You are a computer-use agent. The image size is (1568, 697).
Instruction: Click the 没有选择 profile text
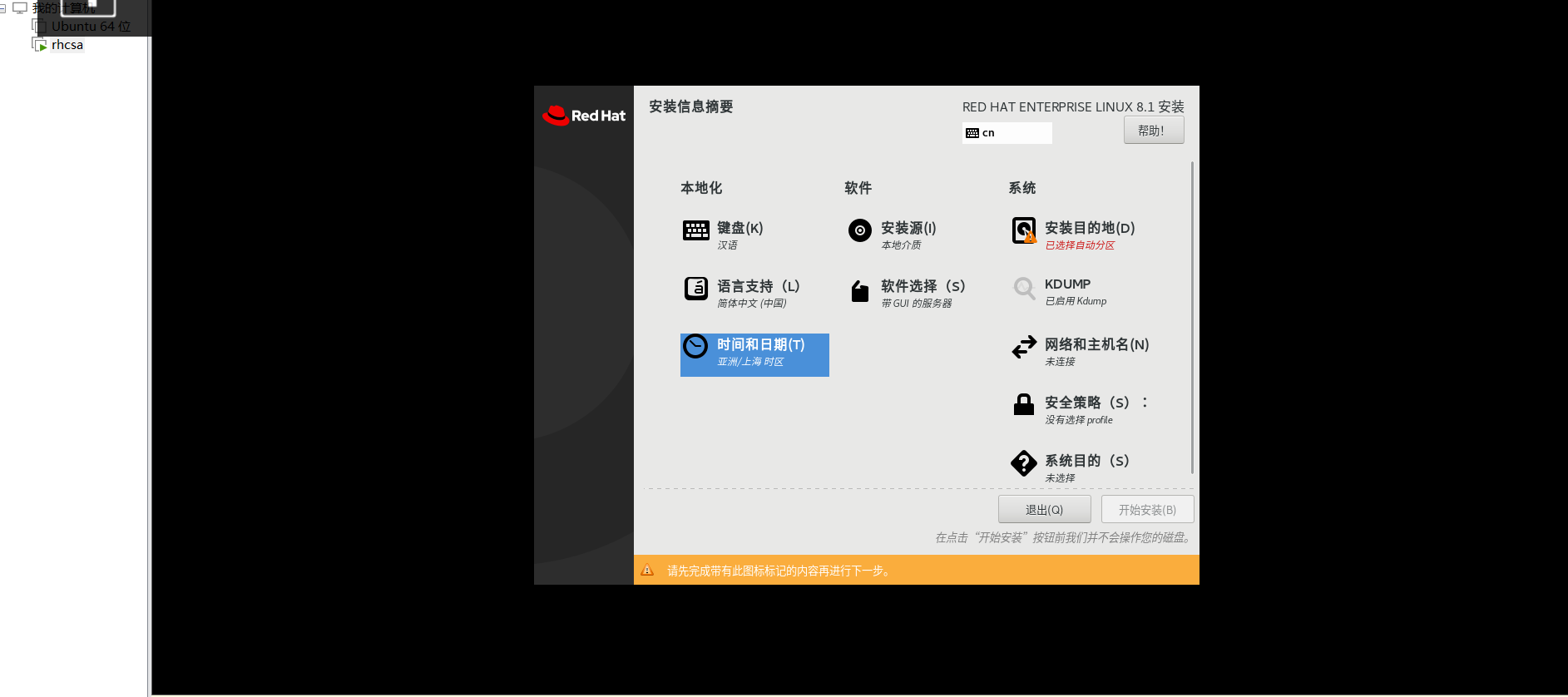point(1079,420)
